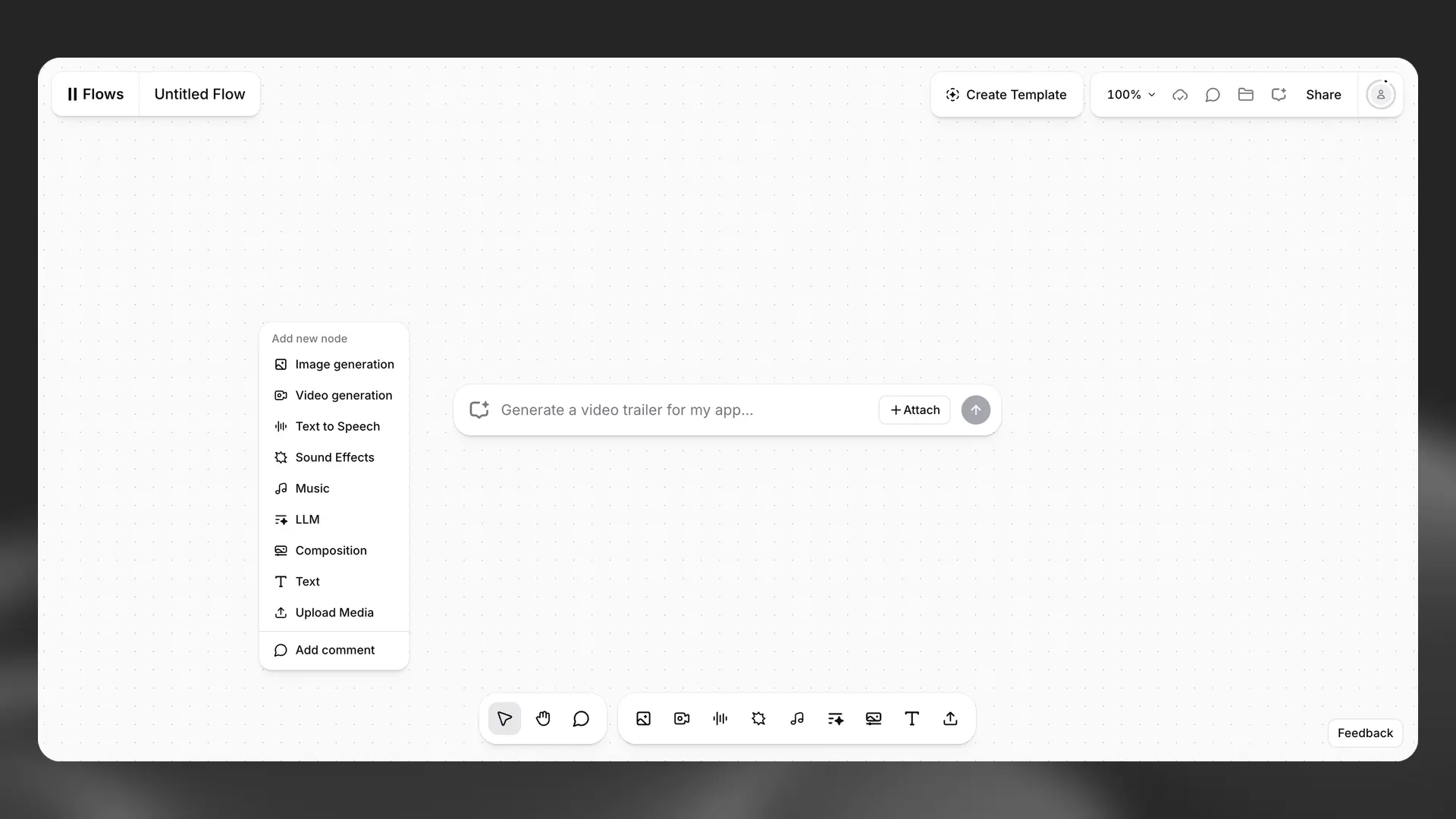Click the Share button
Viewport: 1456px width, 819px height.
point(1323,95)
